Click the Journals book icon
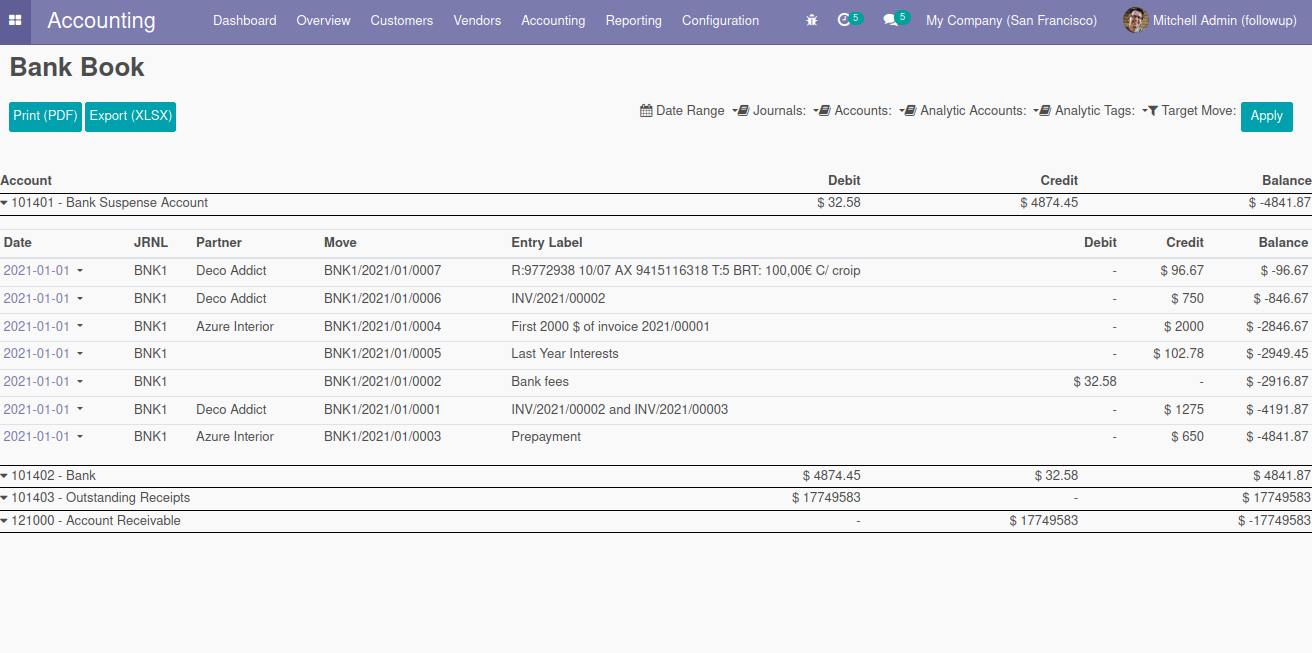 (743, 111)
